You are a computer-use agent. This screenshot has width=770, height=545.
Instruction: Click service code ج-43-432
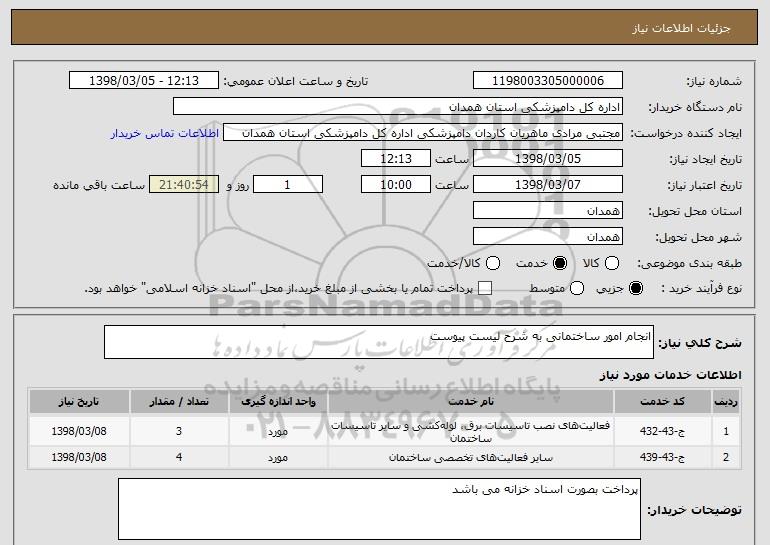[662, 432]
